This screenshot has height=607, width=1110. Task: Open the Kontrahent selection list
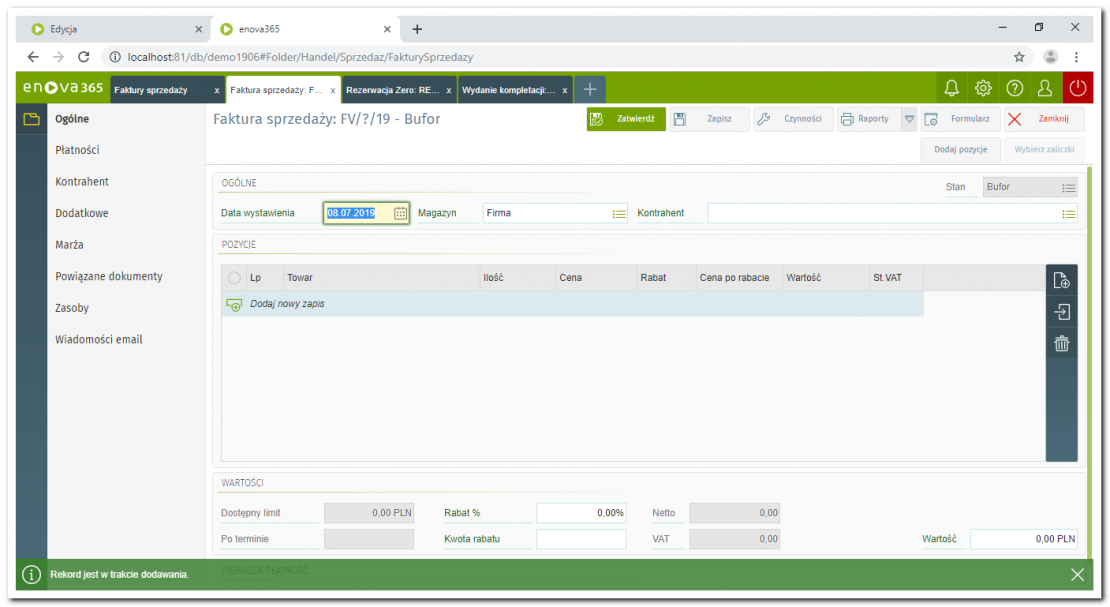1069,213
